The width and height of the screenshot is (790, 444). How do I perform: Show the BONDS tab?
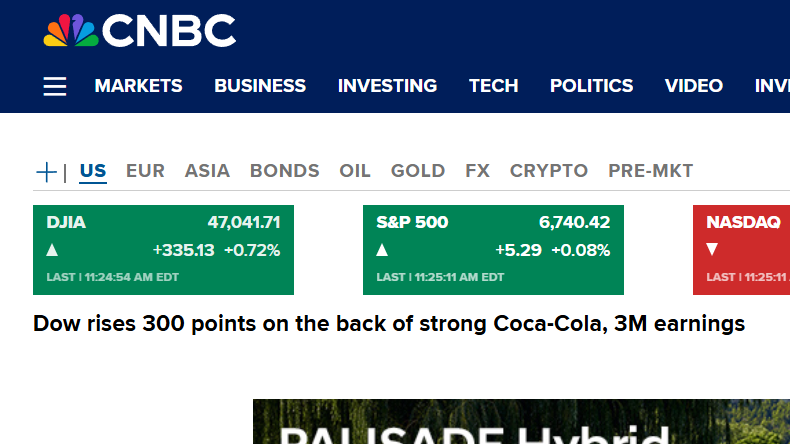click(284, 171)
